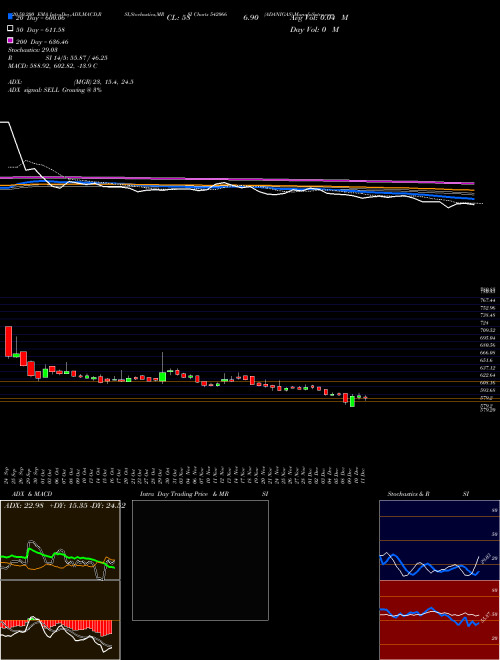Click the '11 Dec' last date label

tap(363, 475)
